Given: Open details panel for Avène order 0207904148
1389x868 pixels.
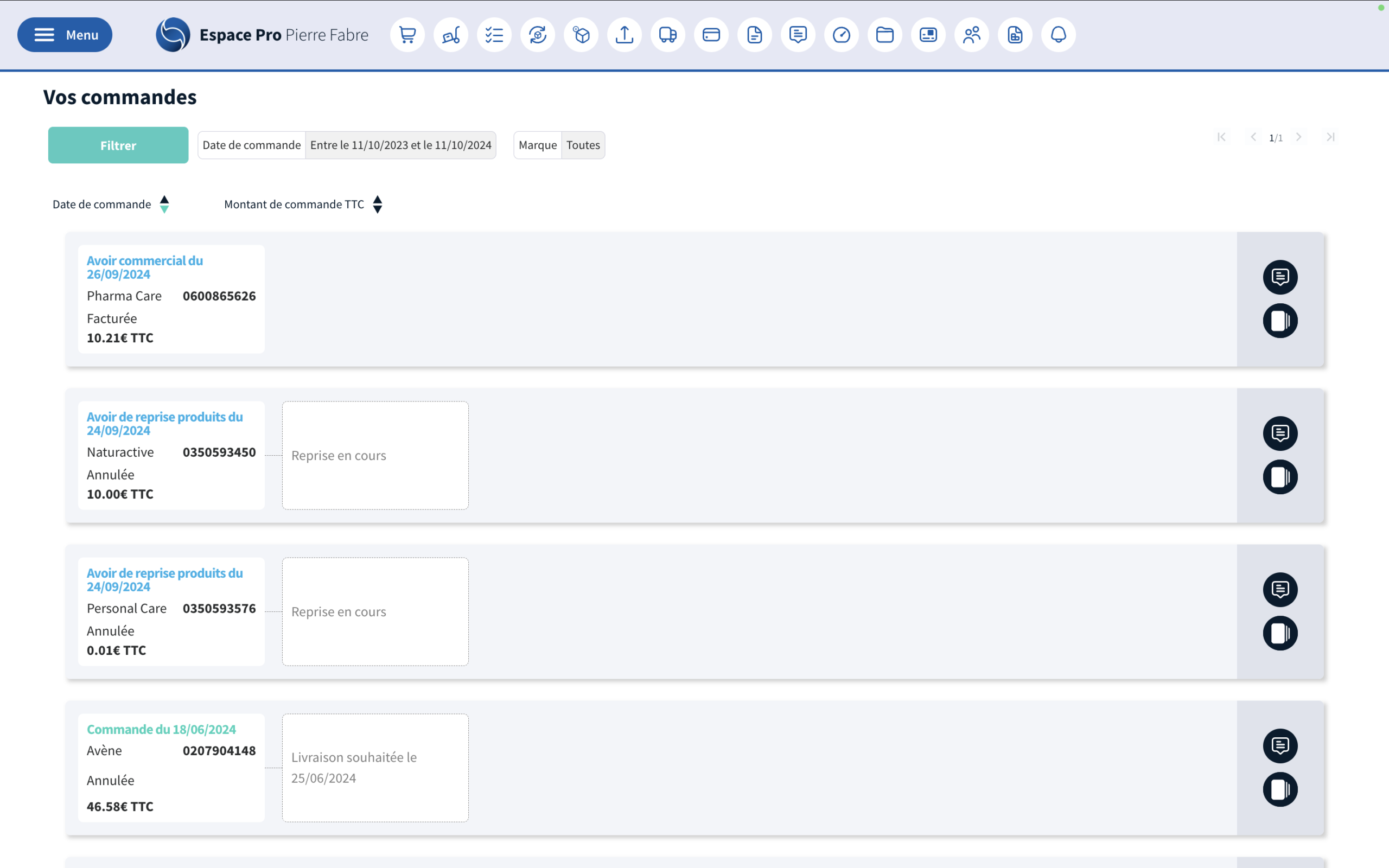Looking at the screenshot, I should coord(1280,789).
